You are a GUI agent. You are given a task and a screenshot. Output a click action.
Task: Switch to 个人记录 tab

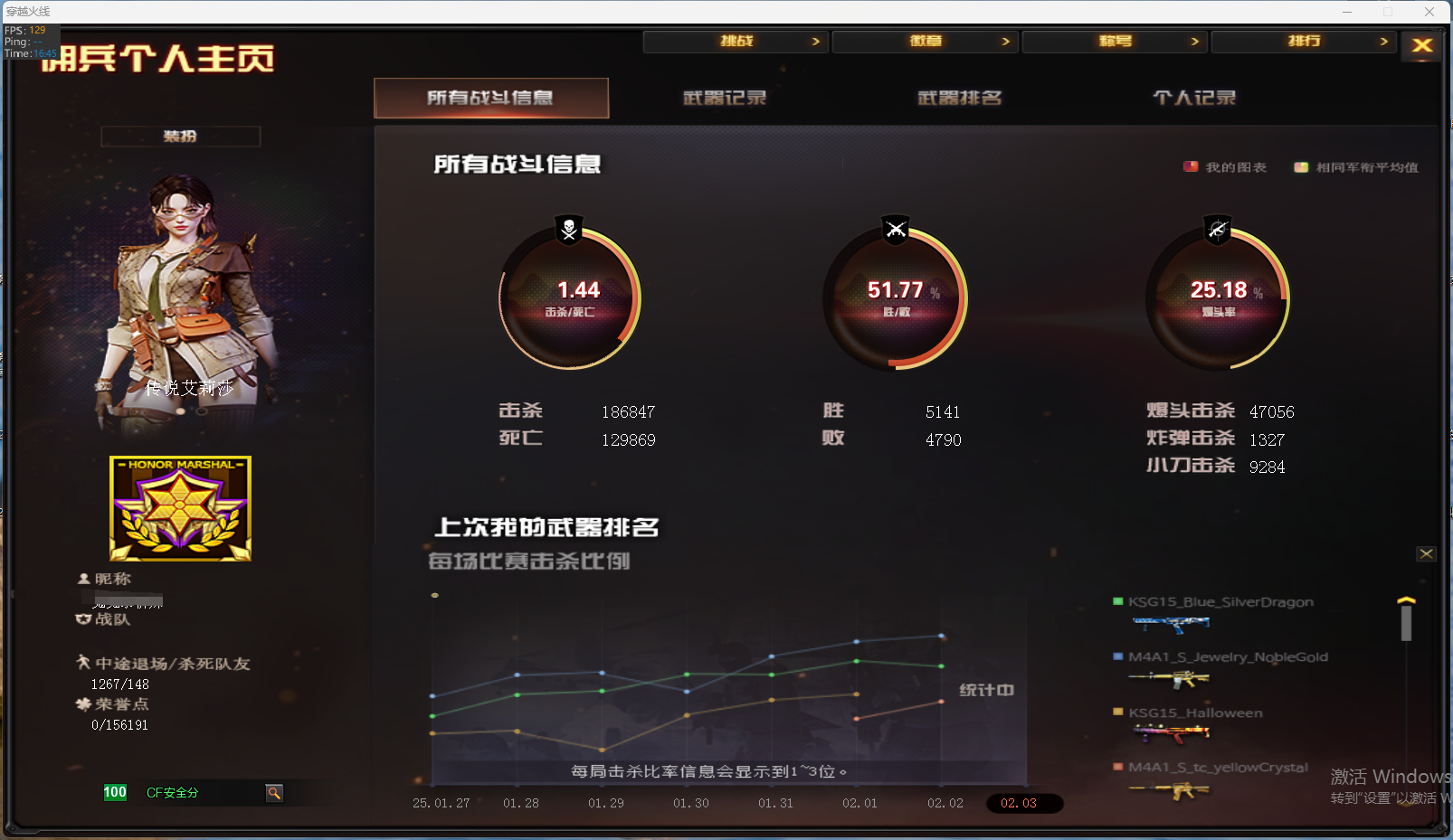pos(1194,98)
